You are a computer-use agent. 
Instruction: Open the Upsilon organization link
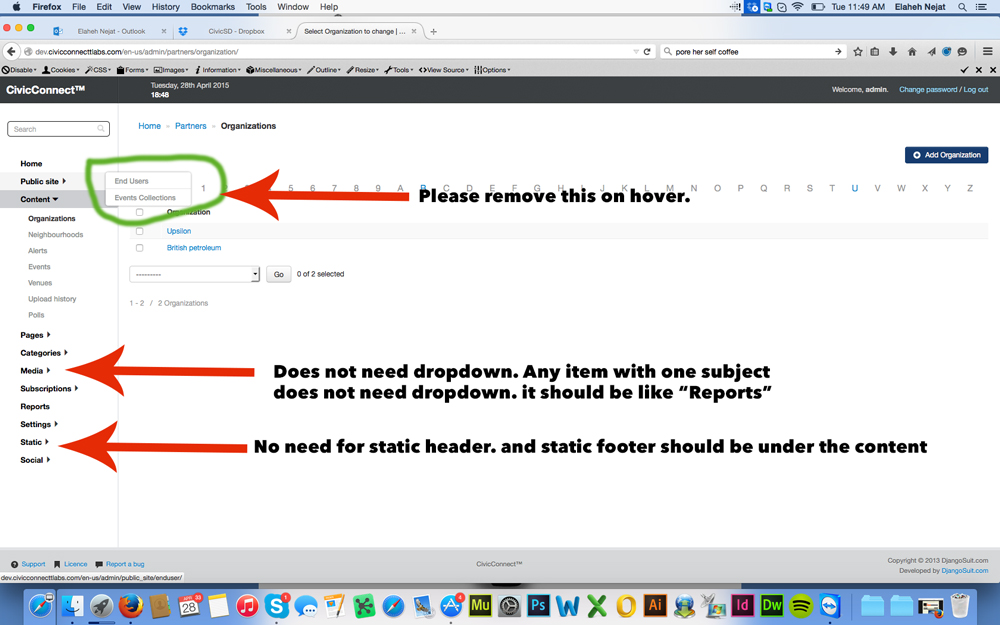[179, 231]
